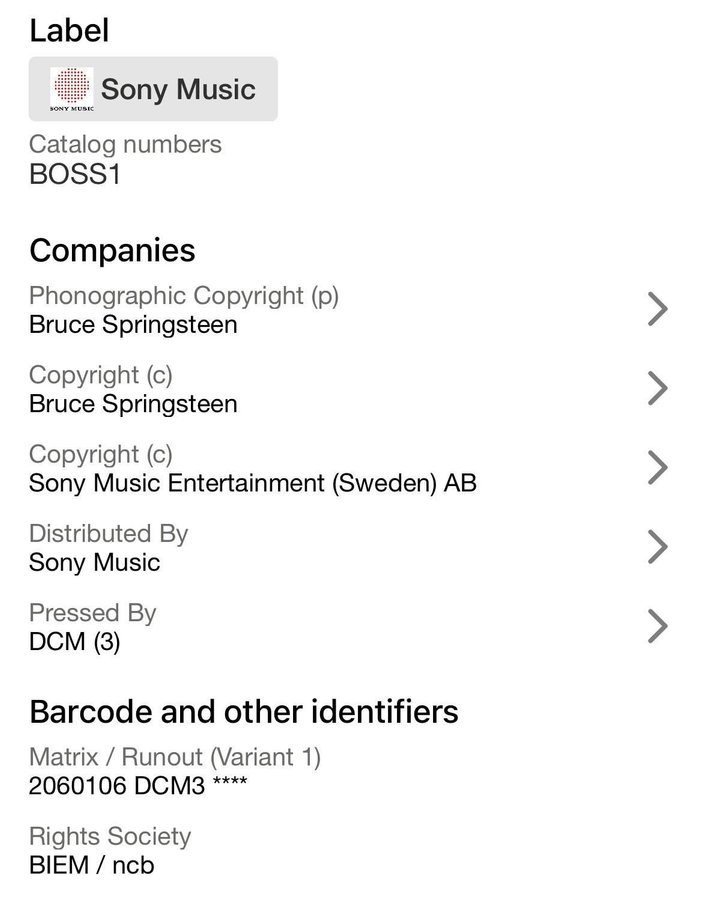This screenshot has width=702, height=900.
Task: Click chevron beside Bruce Springsteen Copyright (c)
Action: click(657, 388)
